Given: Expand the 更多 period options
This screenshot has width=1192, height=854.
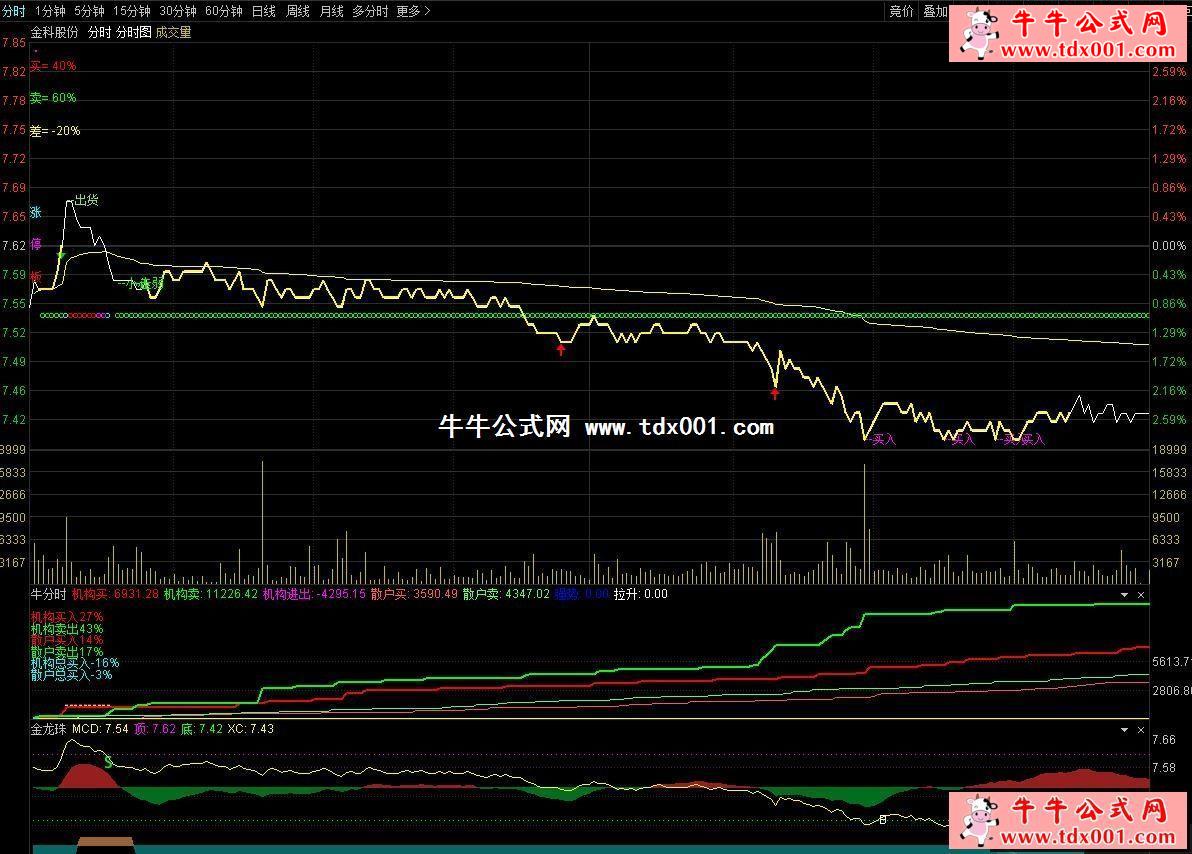Looking at the screenshot, I should tap(414, 11).
